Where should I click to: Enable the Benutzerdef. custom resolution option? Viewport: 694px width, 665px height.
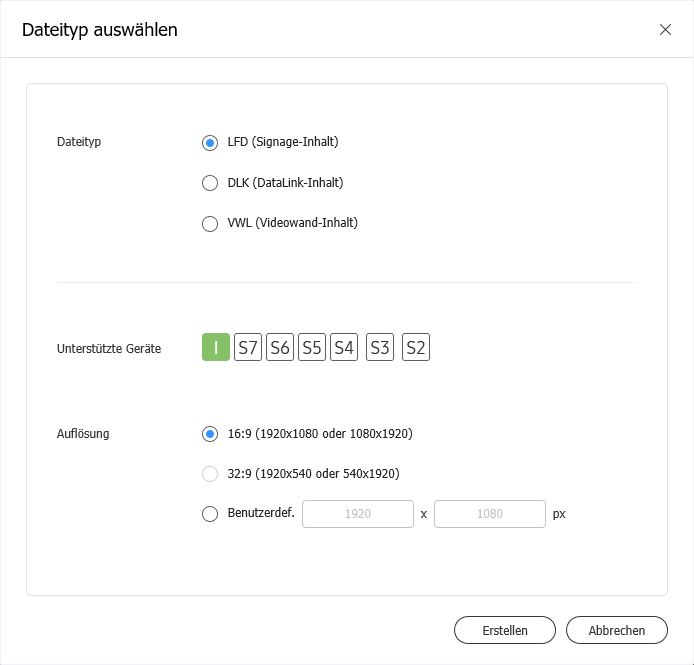[210, 514]
